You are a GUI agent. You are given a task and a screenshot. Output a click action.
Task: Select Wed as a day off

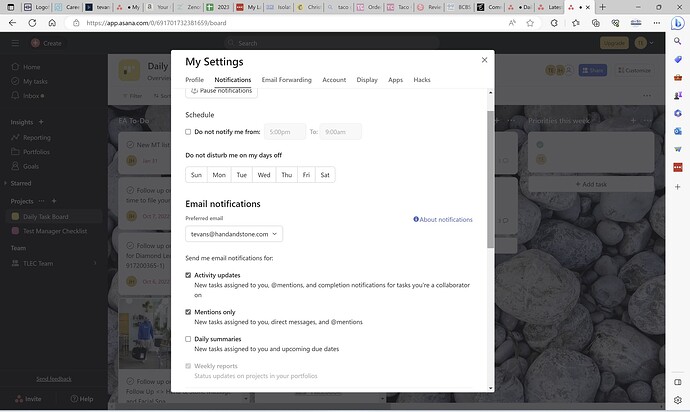(x=264, y=175)
